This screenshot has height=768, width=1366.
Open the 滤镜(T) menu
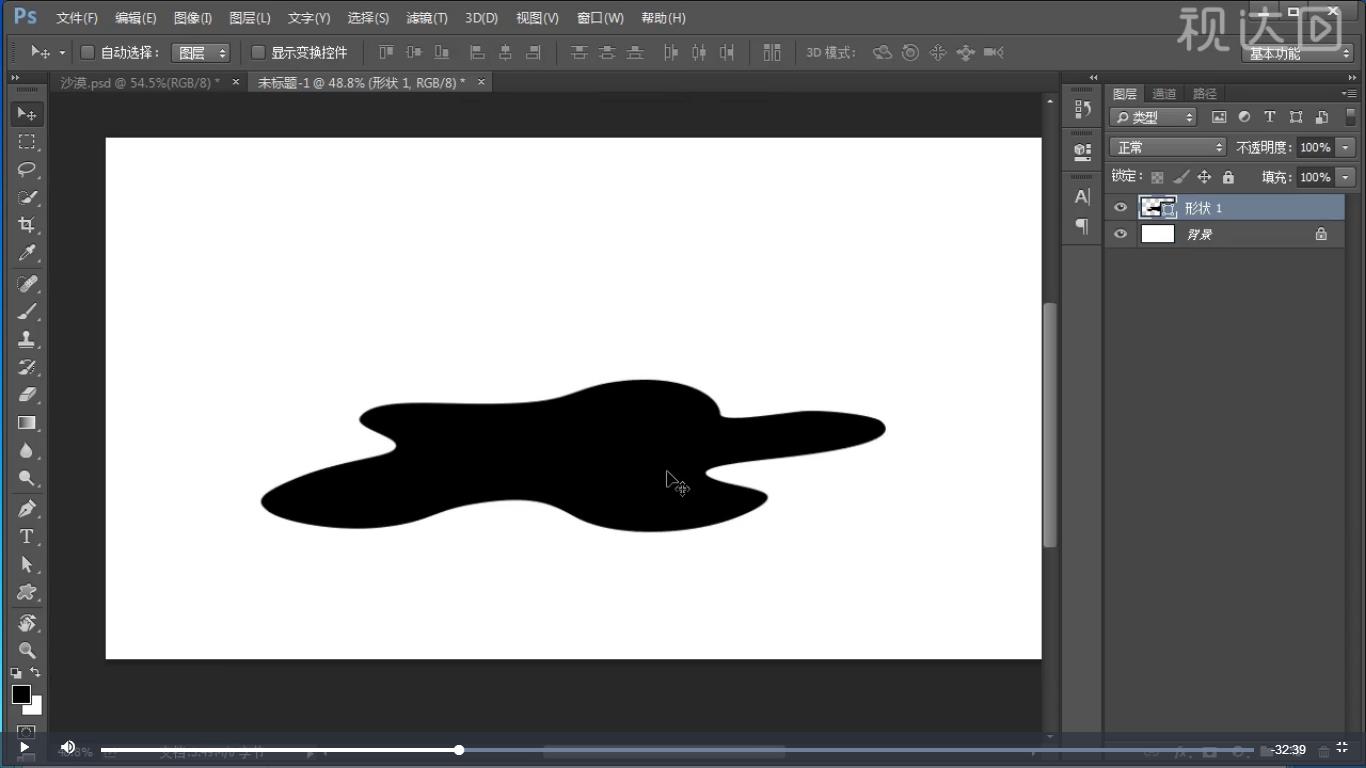[426, 18]
